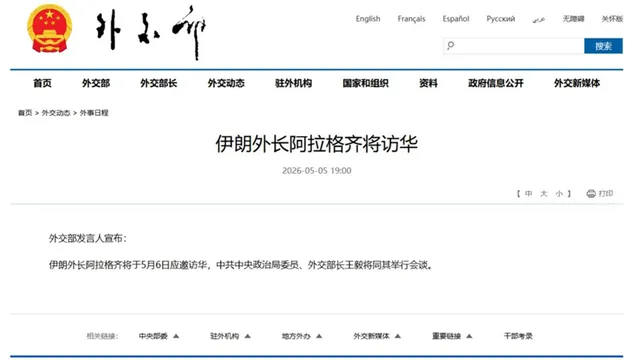Switch to English language version

point(368,19)
